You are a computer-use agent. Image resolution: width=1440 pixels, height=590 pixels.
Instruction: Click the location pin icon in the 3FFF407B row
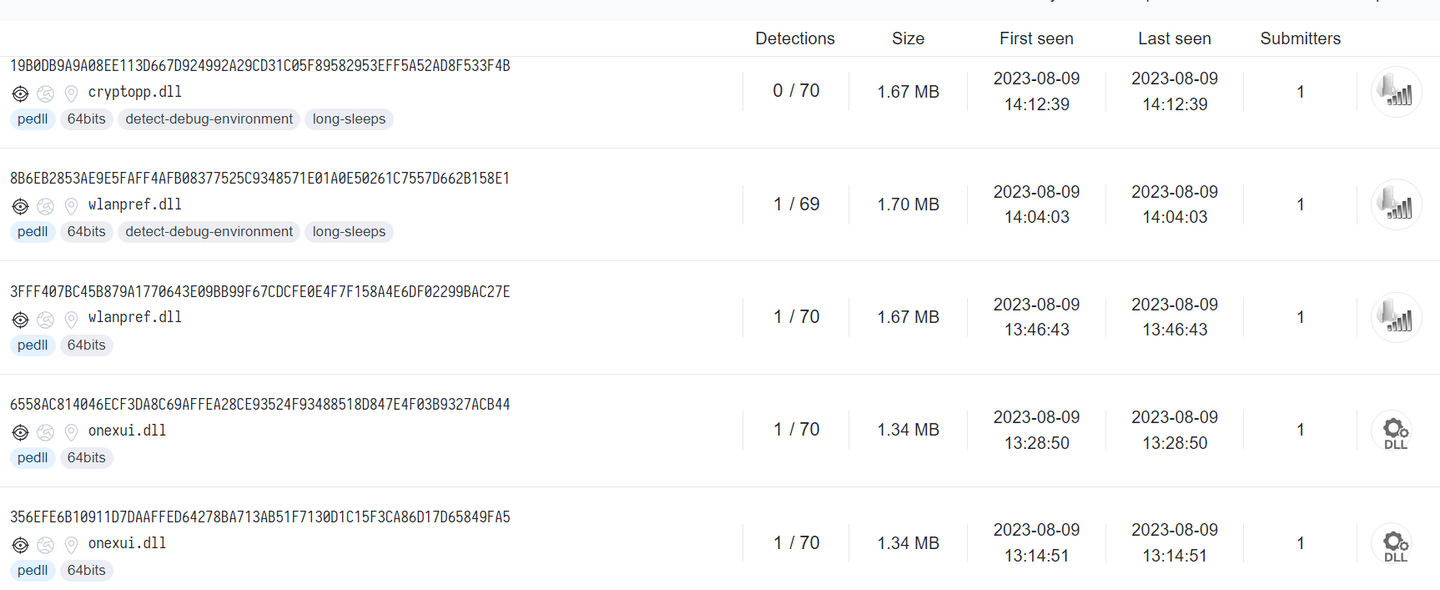click(x=71, y=319)
